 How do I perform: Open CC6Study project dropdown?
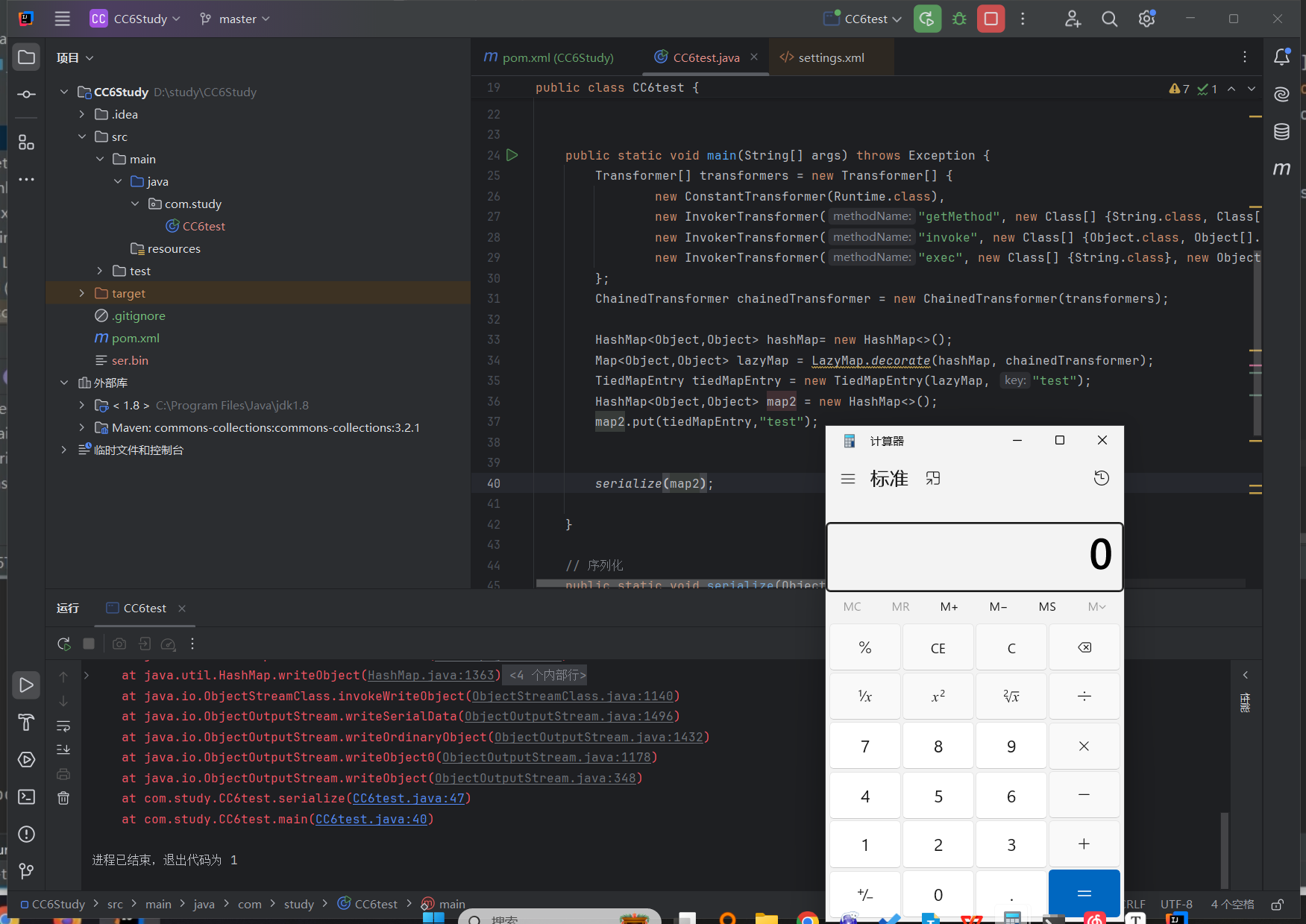coord(135,19)
